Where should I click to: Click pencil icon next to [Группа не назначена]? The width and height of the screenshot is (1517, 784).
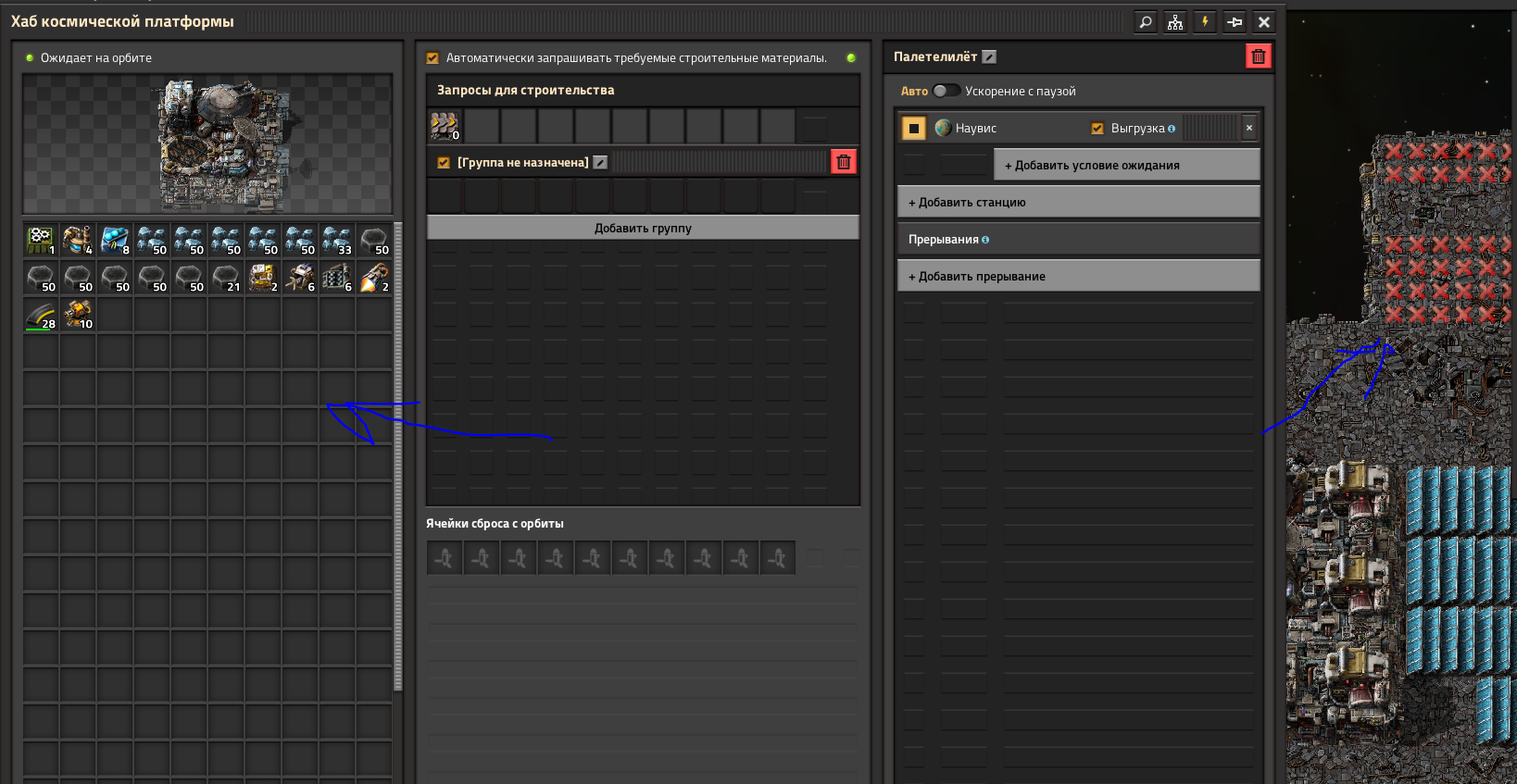tap(600, 163)
